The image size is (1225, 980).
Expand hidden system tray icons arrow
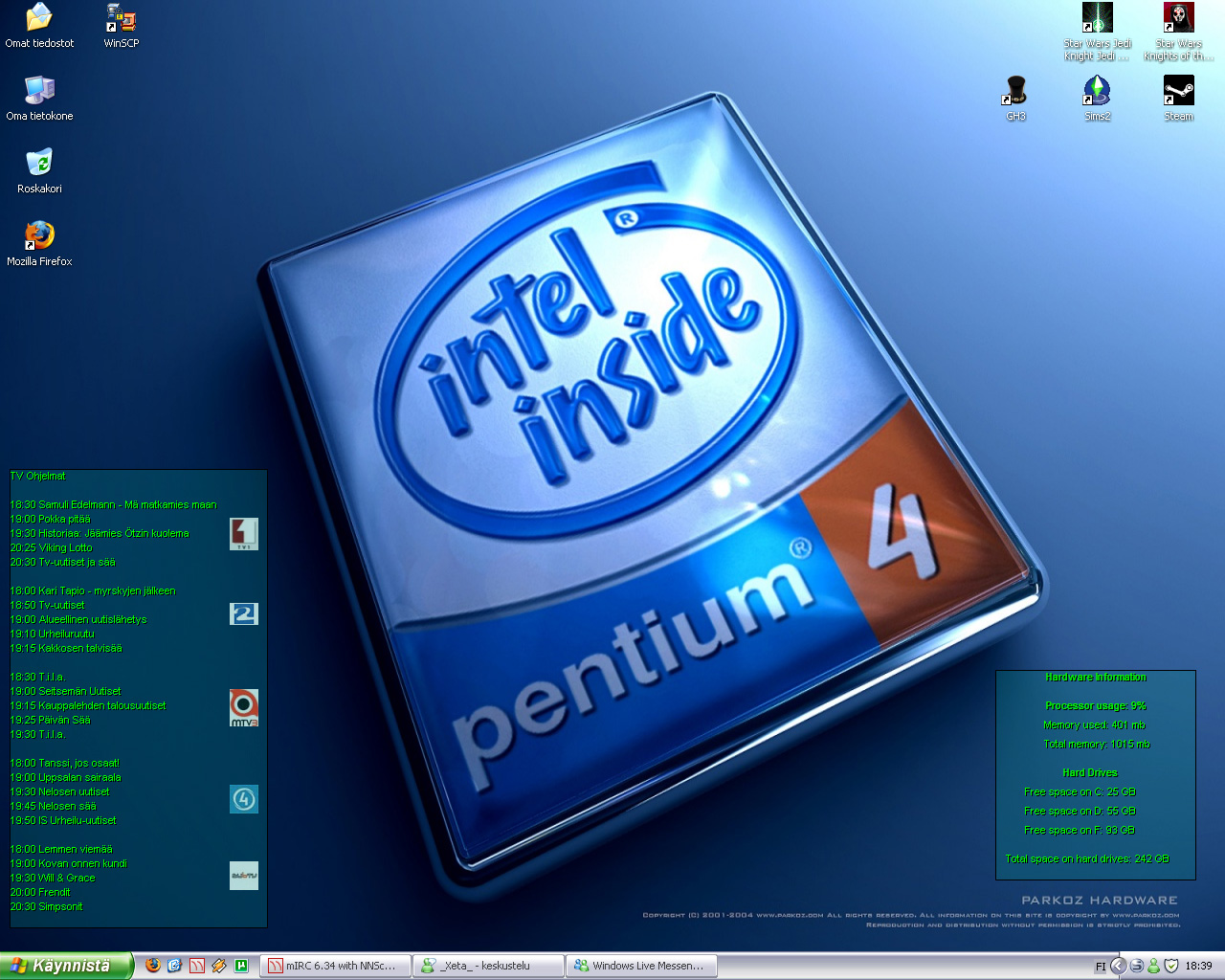1117,966
